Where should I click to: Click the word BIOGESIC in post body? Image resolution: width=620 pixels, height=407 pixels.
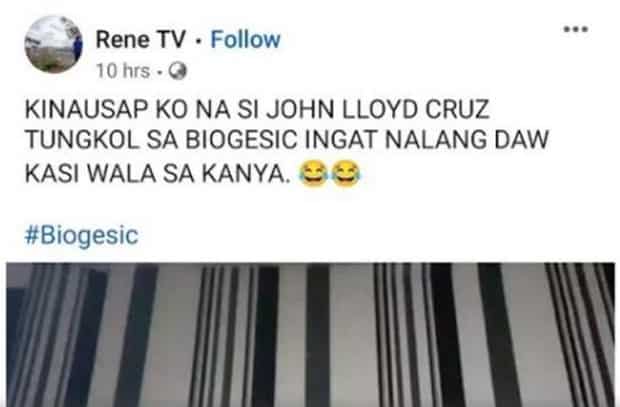(242, 140)
